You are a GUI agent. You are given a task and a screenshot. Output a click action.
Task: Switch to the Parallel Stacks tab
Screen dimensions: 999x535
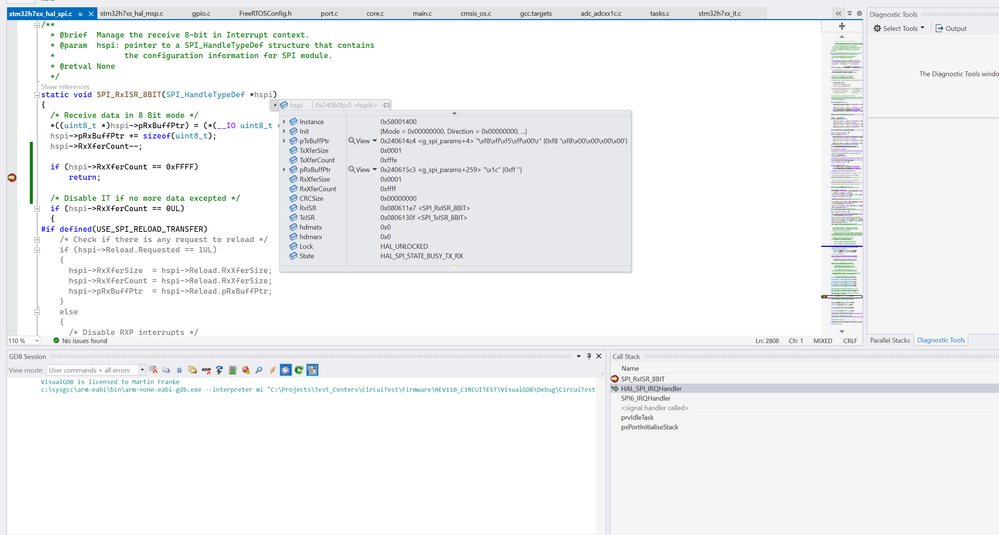(889, 340)
